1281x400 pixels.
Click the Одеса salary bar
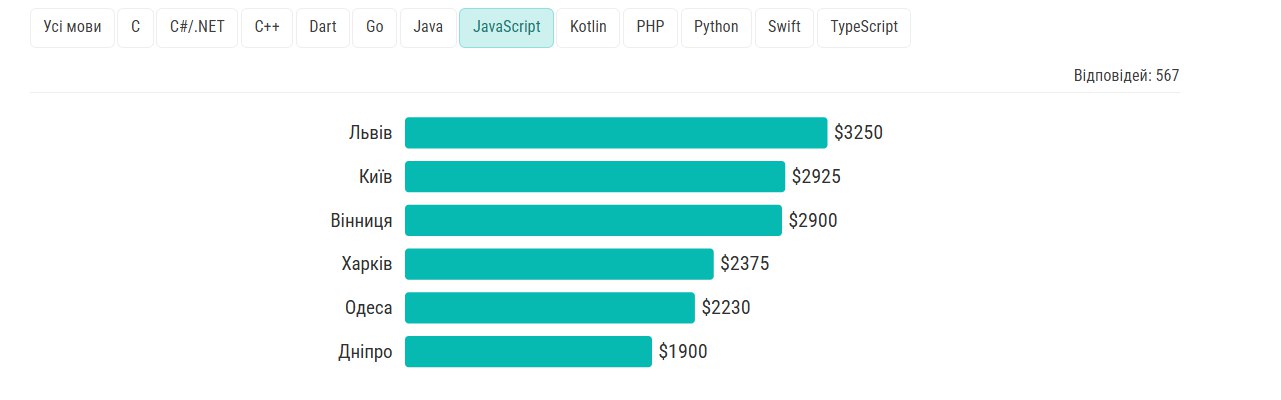click(549, 308)
